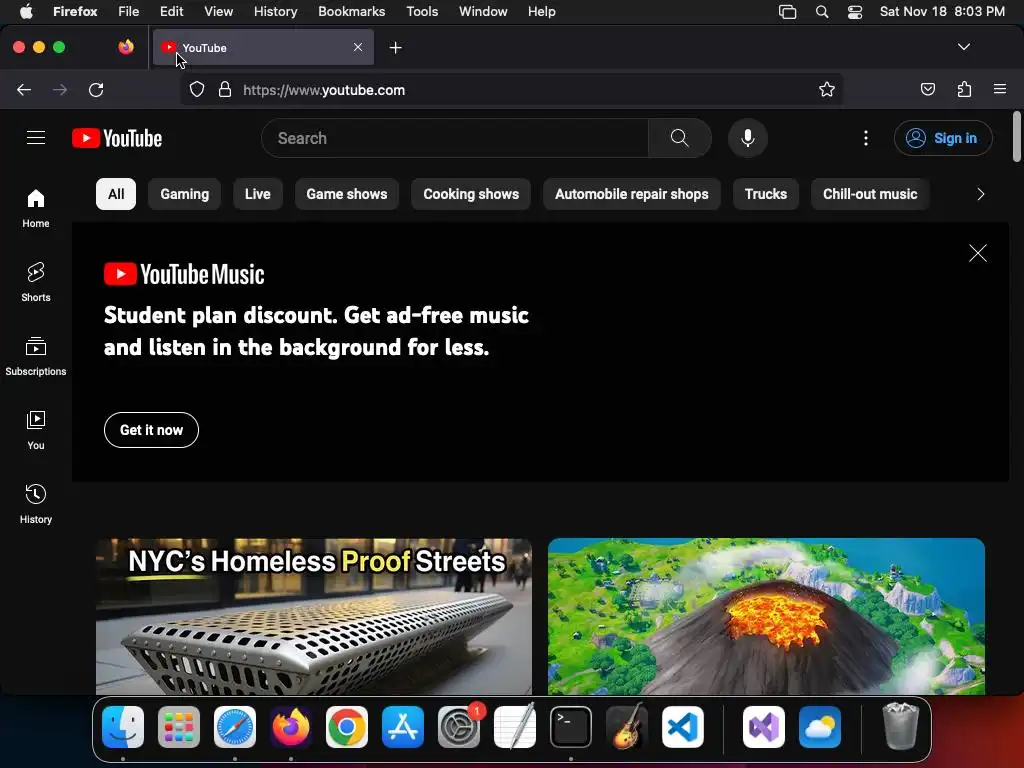This screenshot has height=768, width=1024.
Task: Click the page vertical scrollbar
Action: pyautogui.click(x=1017, y=136)
